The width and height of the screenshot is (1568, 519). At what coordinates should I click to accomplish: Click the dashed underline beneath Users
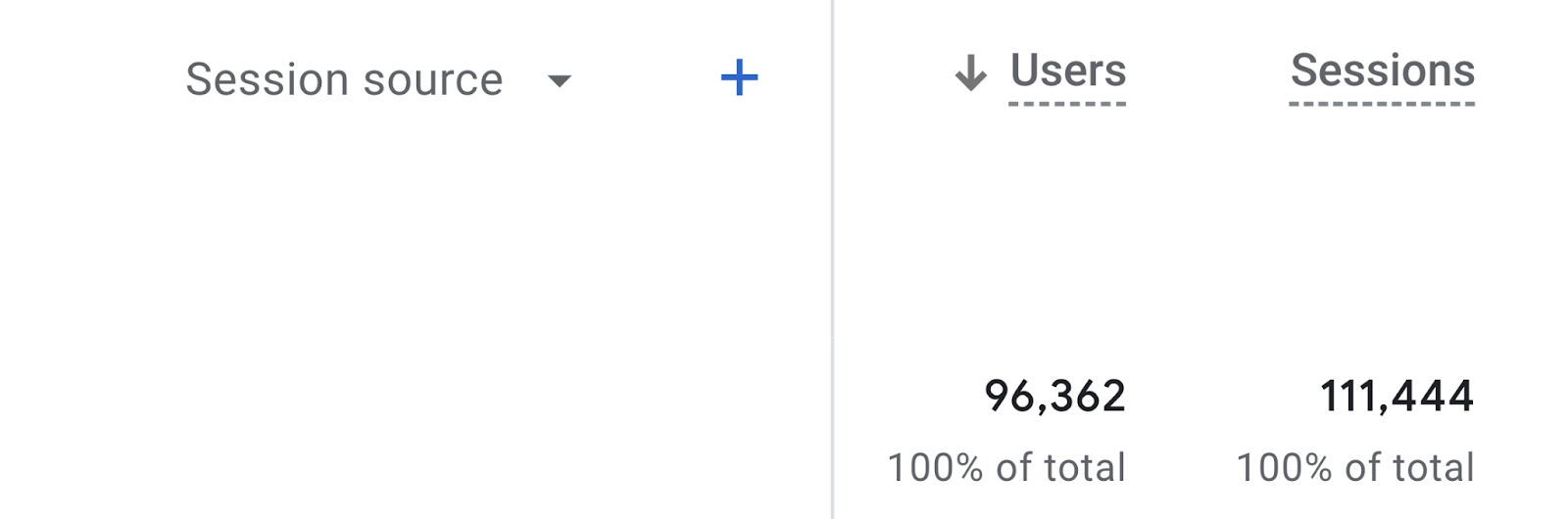coord(1067,103)
